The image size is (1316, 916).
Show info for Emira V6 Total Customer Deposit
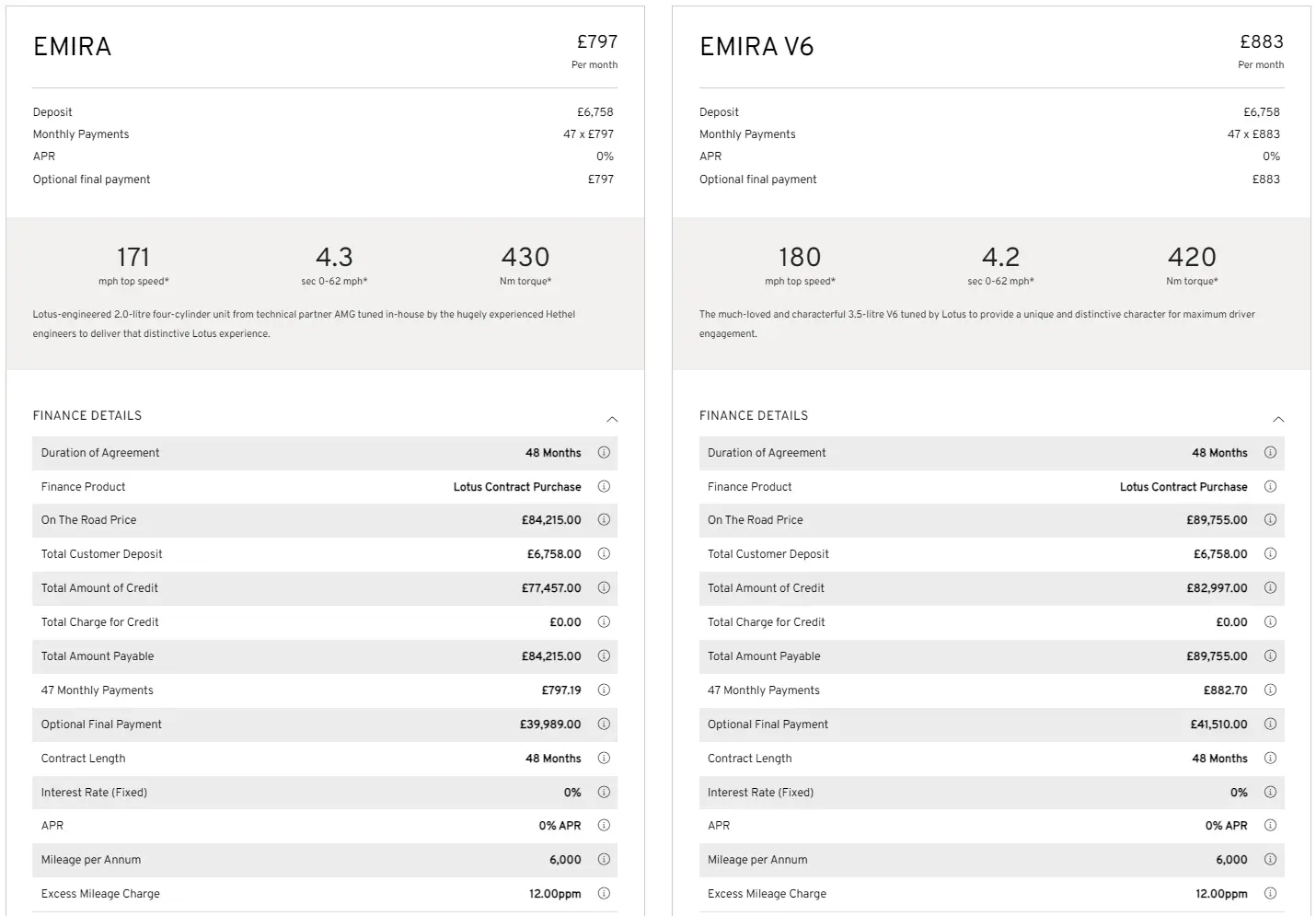coord(1270,553)
